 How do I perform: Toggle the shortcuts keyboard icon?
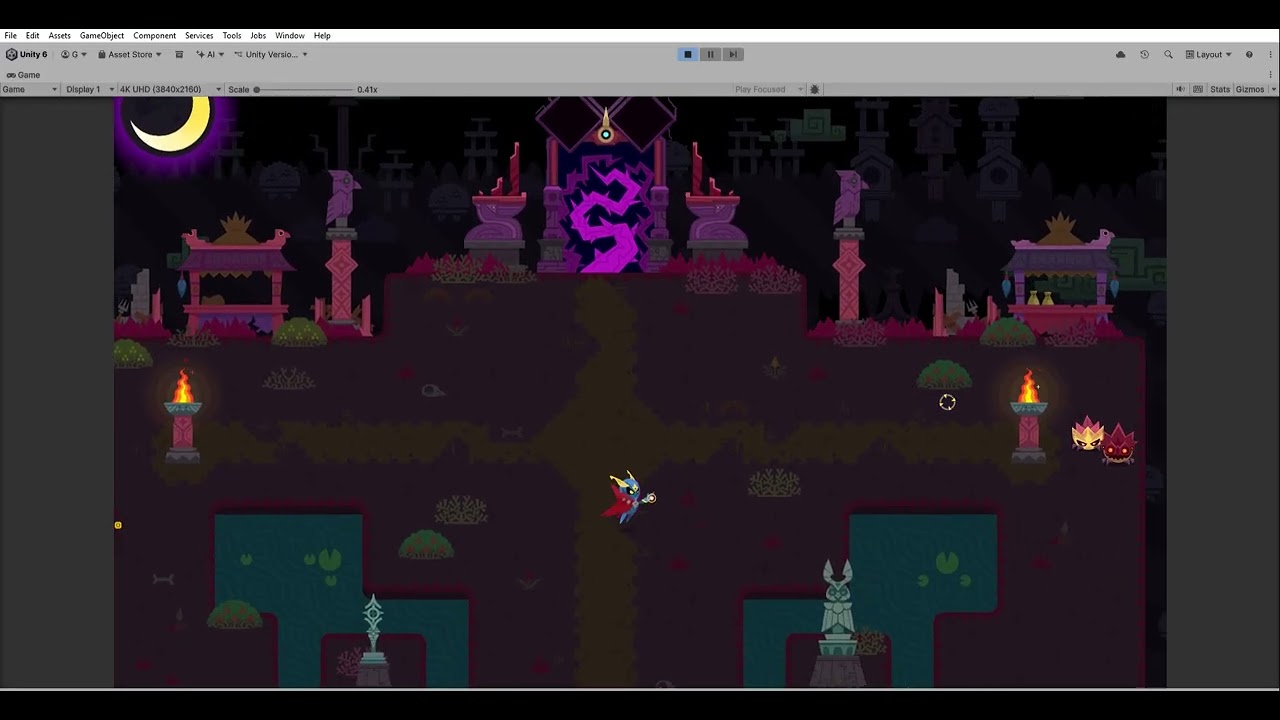[1198, 90]
